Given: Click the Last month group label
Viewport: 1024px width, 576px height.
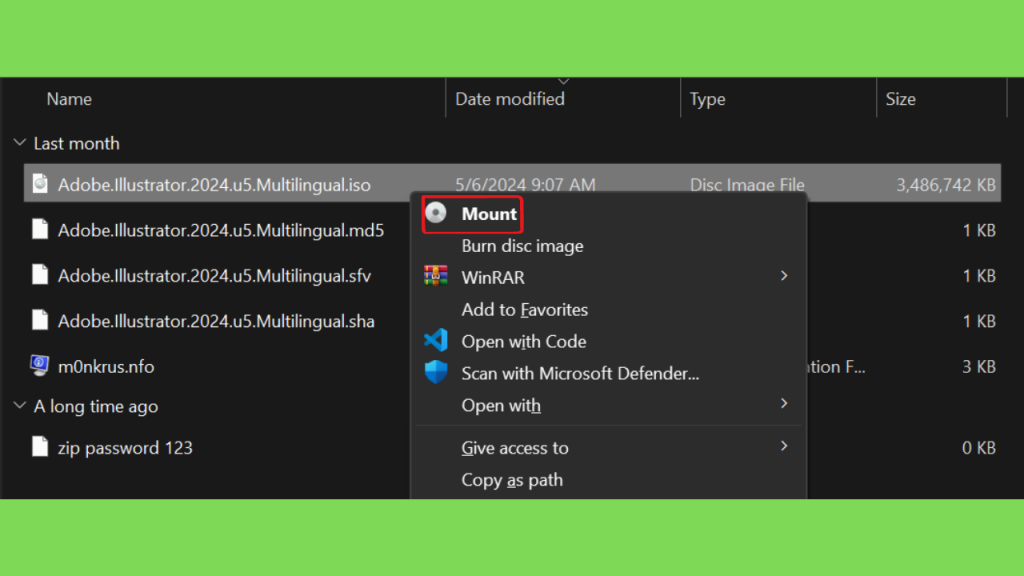Looking at the screenshot, I should [x=76, y=143].
